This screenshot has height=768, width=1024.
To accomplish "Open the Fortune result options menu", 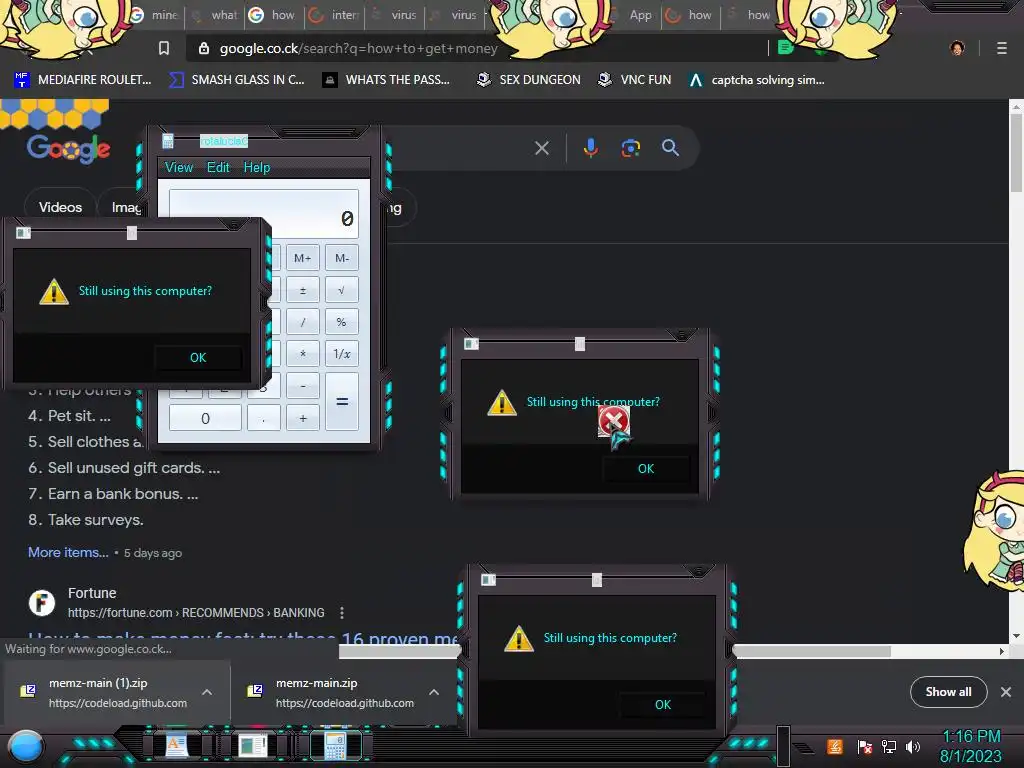I will pos(342,613).
